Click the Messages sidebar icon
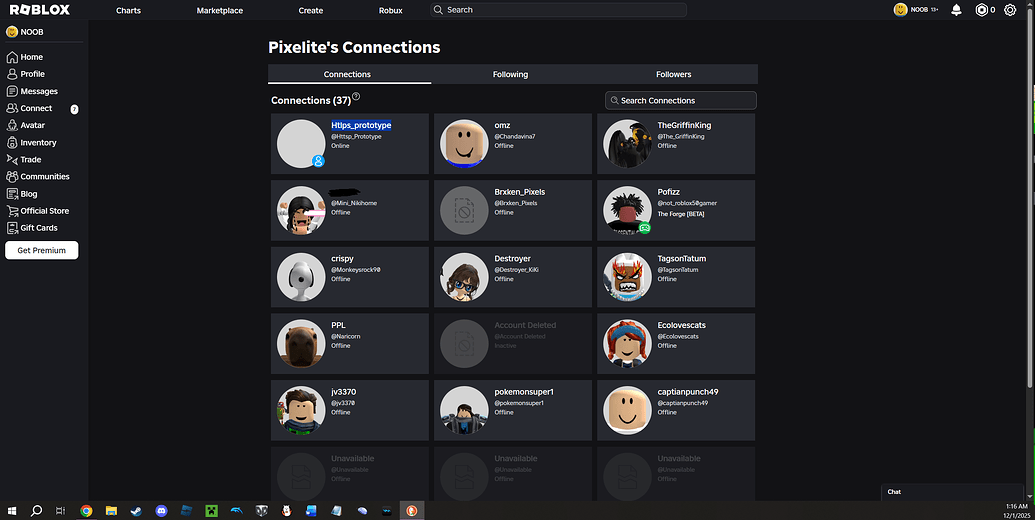 [12, 92]
